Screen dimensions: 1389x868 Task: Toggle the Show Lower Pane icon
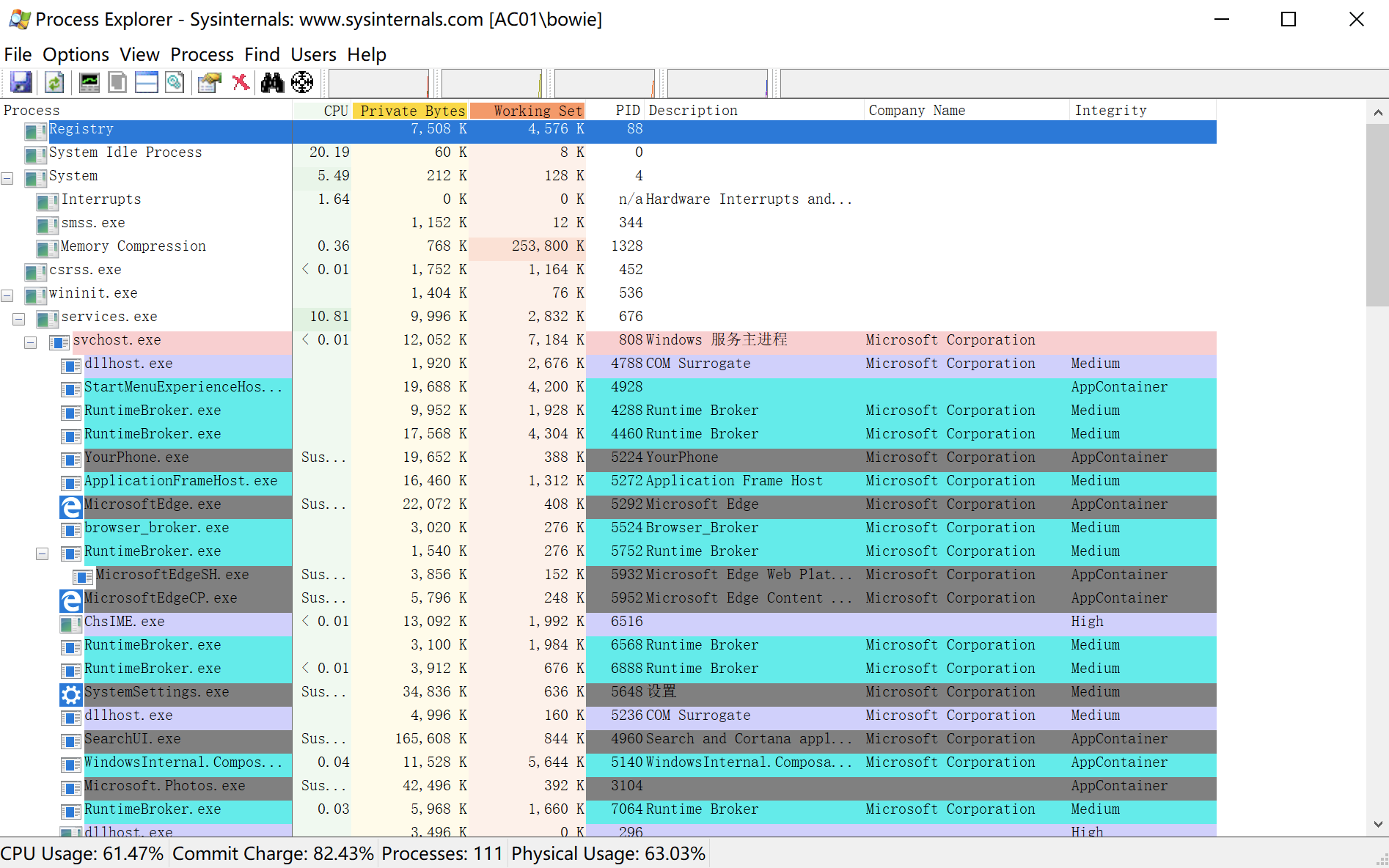(x=146, y=82)
